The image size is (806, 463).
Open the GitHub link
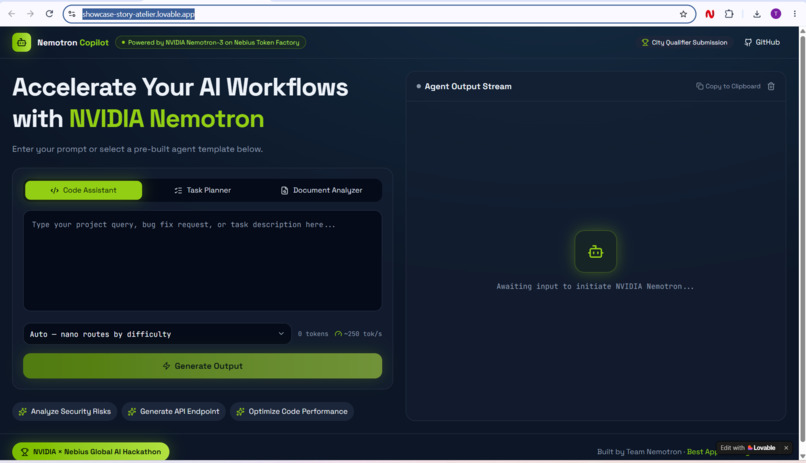(x=762, y=42)
